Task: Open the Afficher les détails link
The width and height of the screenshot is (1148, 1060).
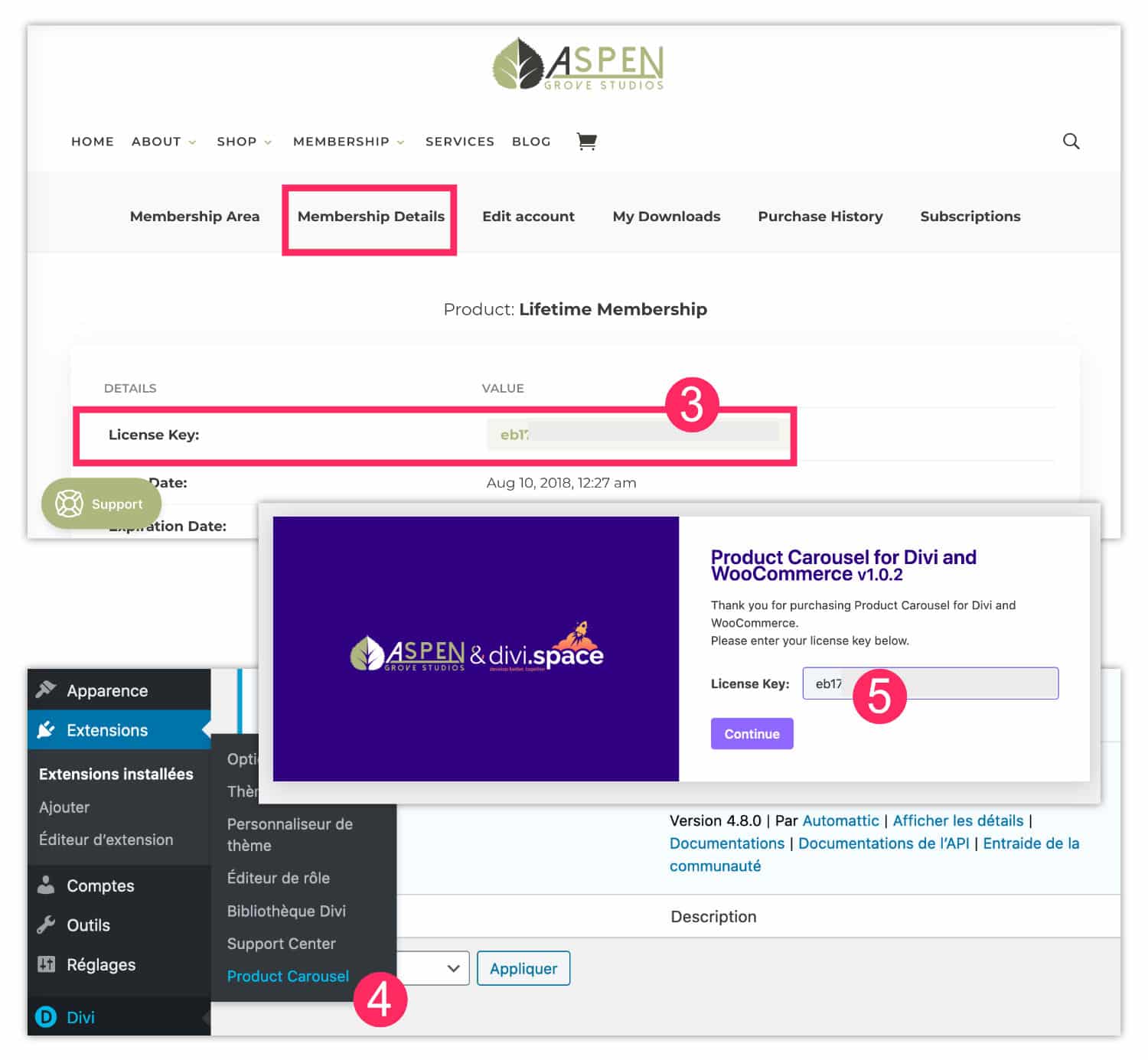Action: coord(957,820)
